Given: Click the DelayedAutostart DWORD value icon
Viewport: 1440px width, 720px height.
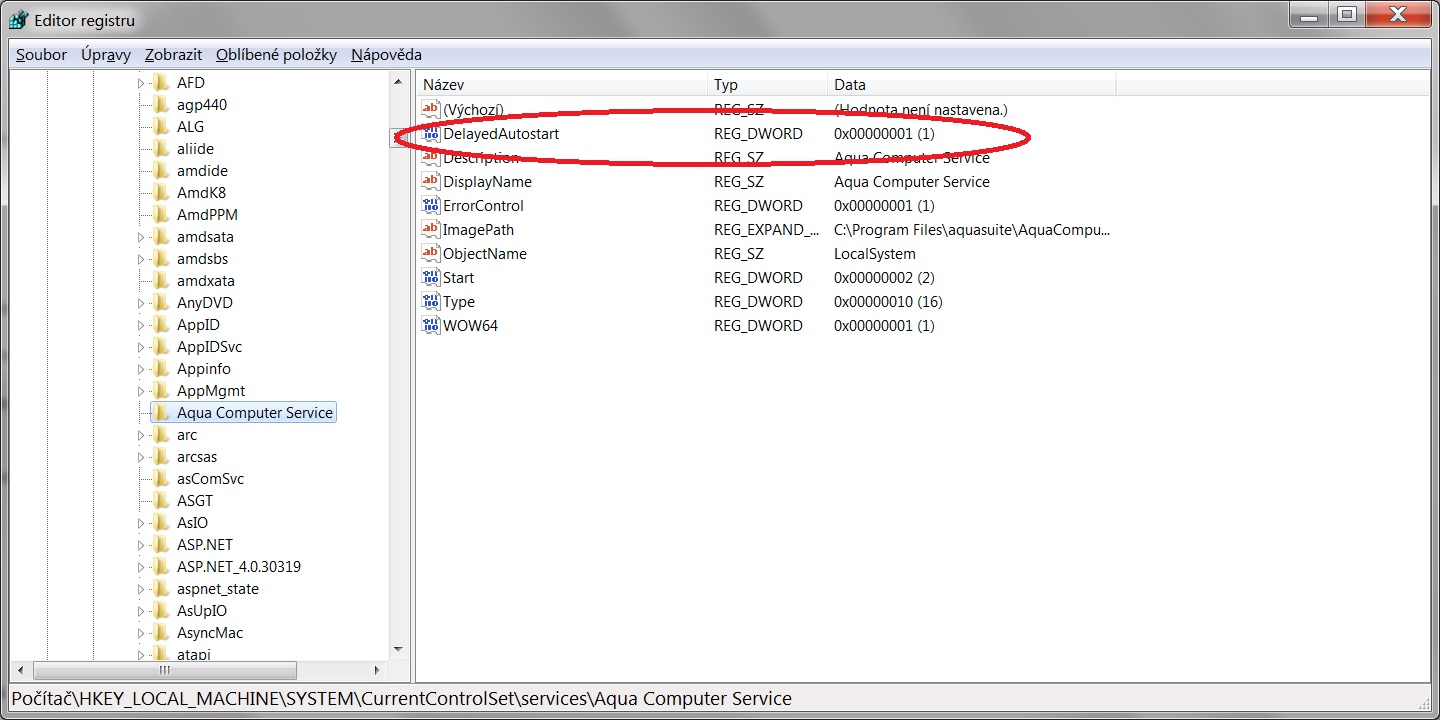Looking at the screenshot, I should pos(431,134).
